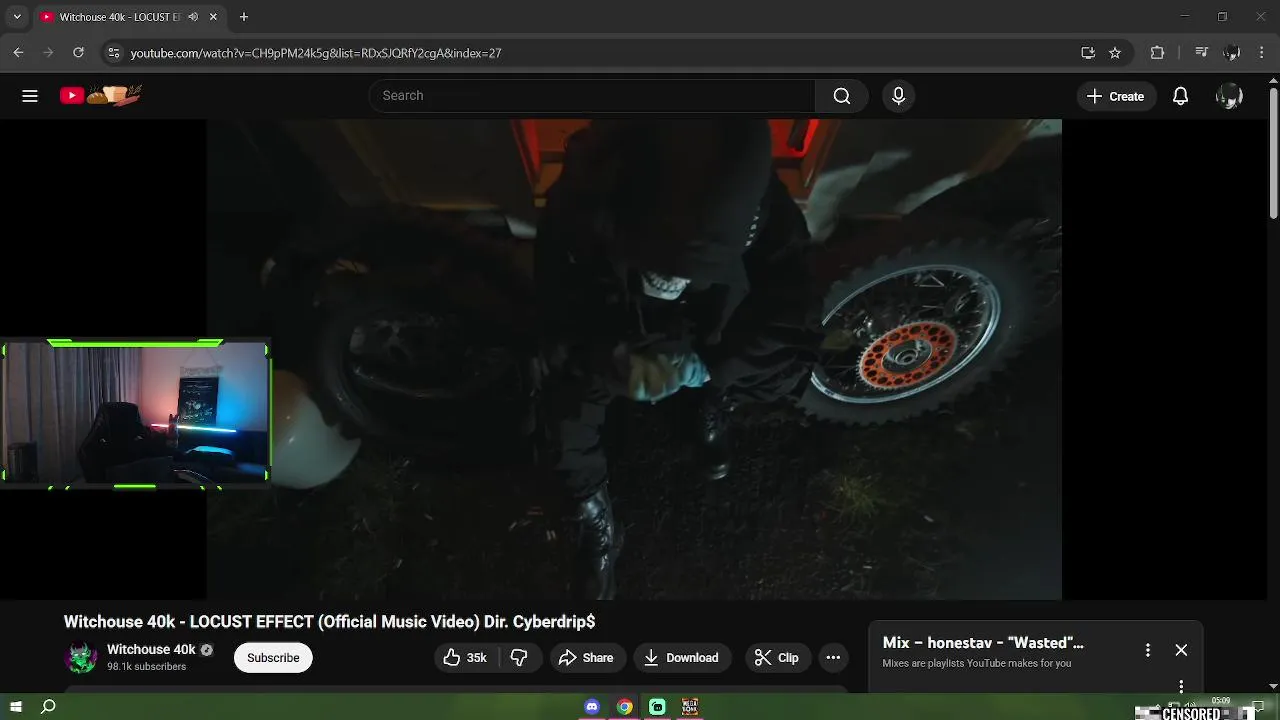Mute the Witchhouse 40k tab audio
This screenshot has height=720, width=1280.
(x=193, y=17)
